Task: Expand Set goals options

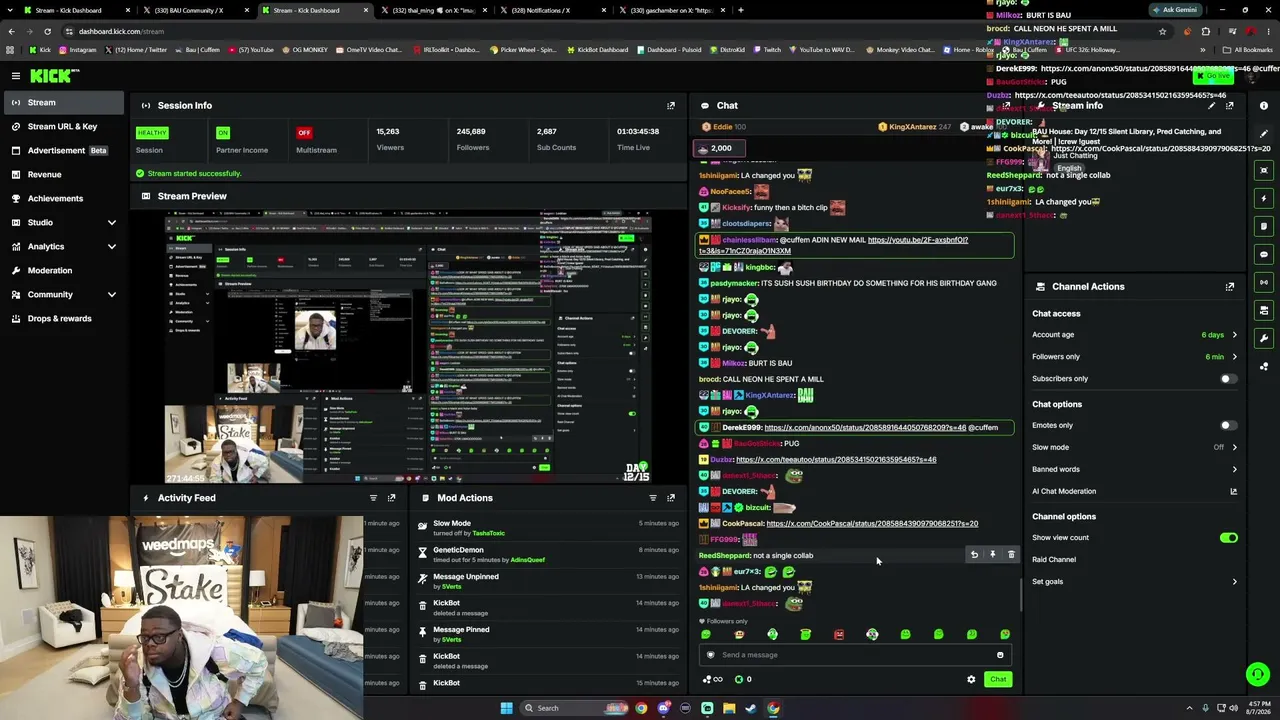Action: point(1234,581)
